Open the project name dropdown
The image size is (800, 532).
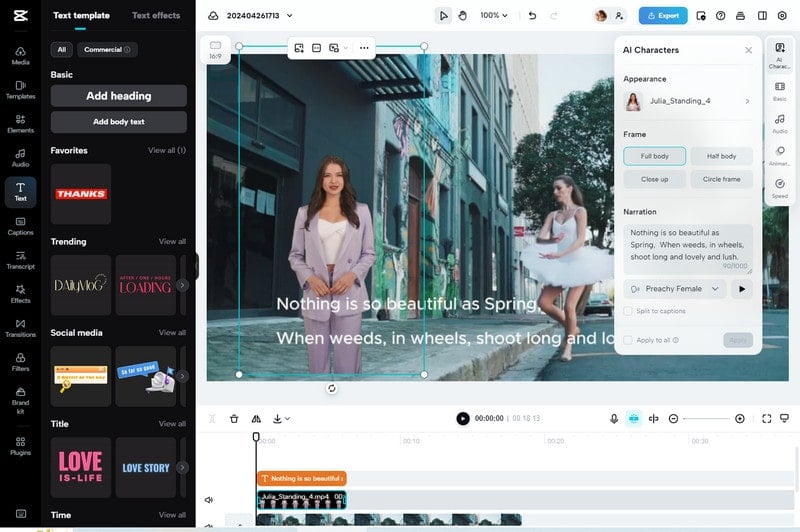tap(290, 16)
